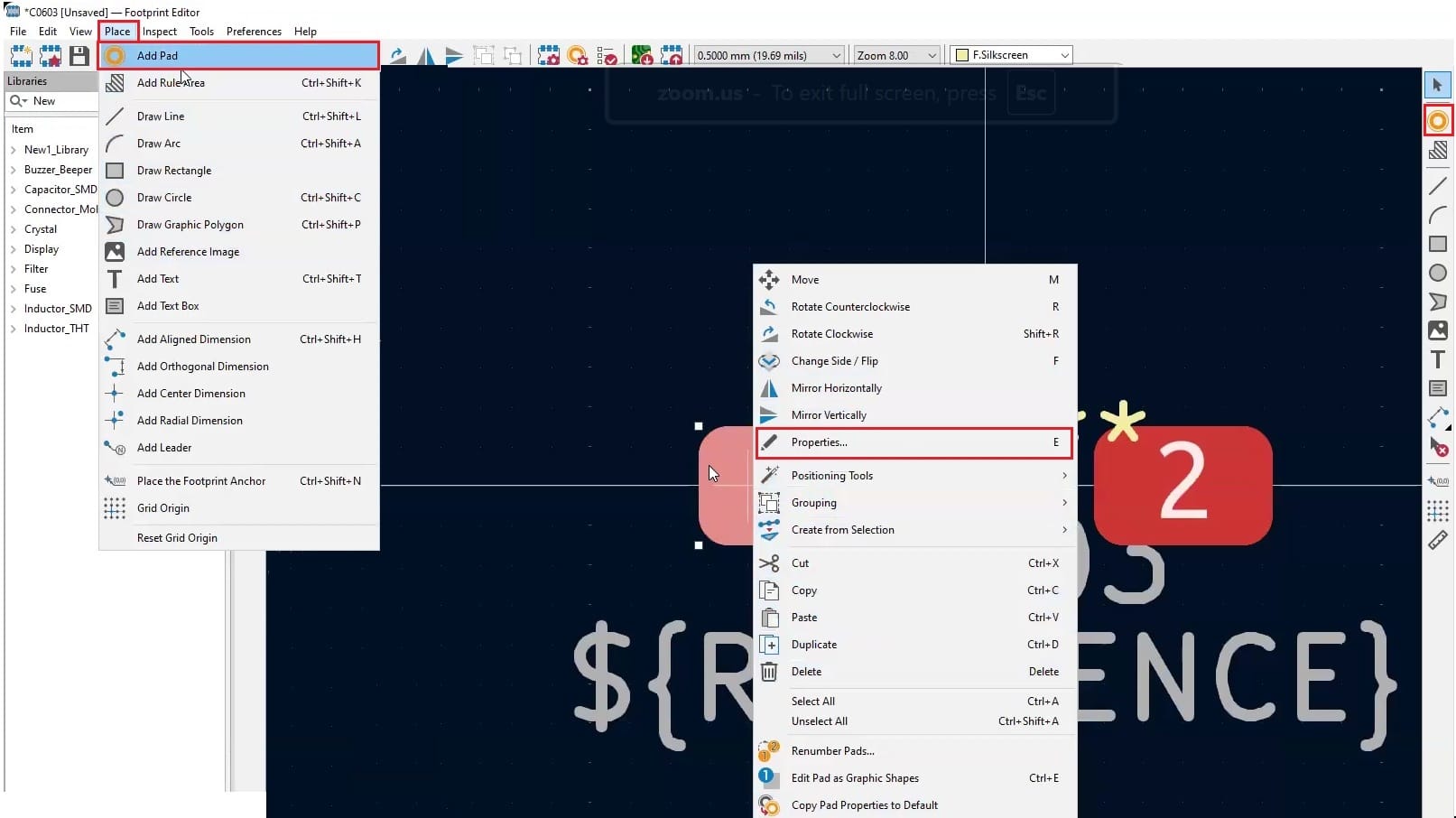Select the reference image tool in the right toolbar
Viewport: 1456px width, 818px height.
pyautogui.click(x=1438, y=330)
